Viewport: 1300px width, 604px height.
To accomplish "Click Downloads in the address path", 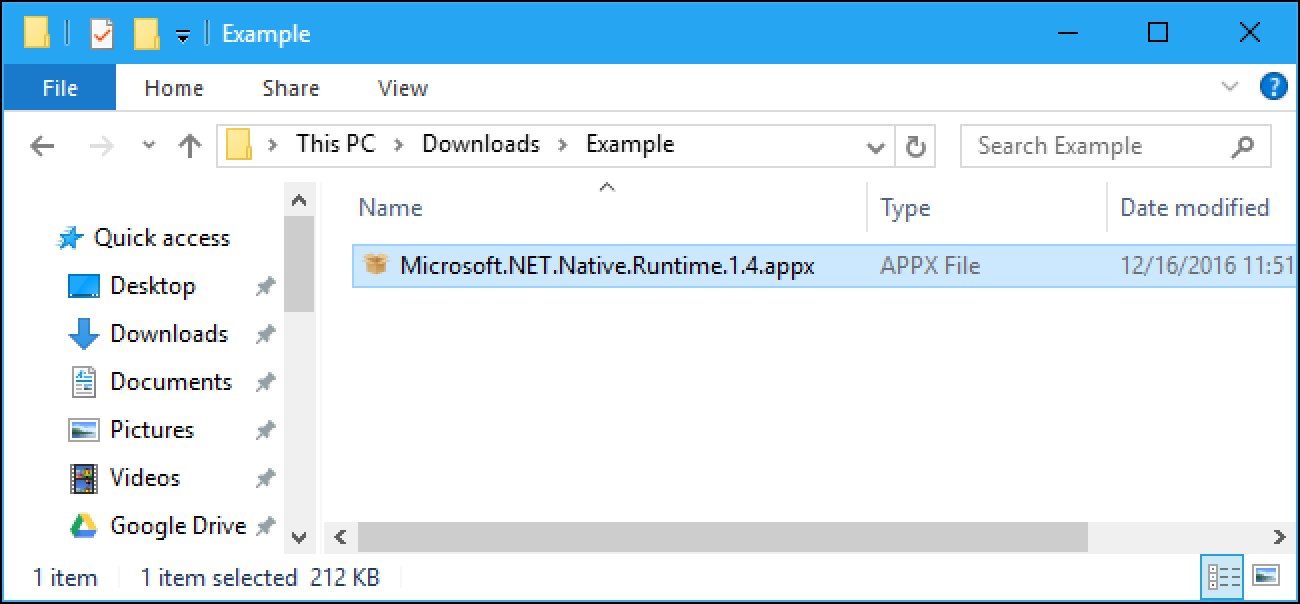I will coord(481,144).
